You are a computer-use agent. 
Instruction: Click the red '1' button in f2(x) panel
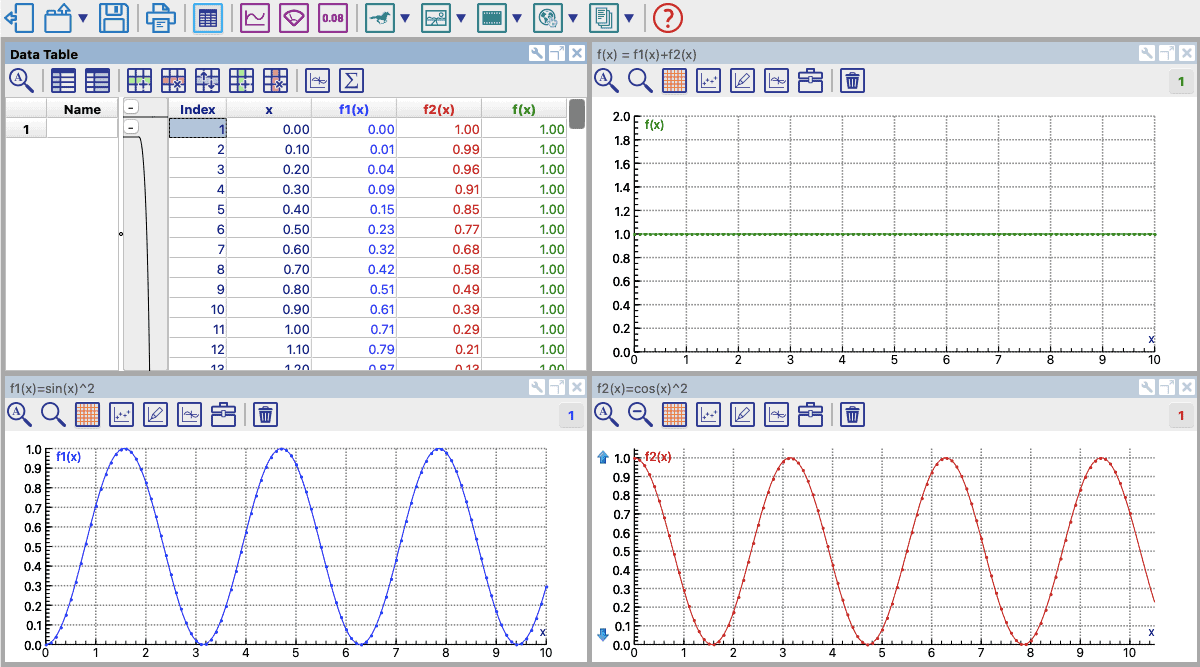1181,415
